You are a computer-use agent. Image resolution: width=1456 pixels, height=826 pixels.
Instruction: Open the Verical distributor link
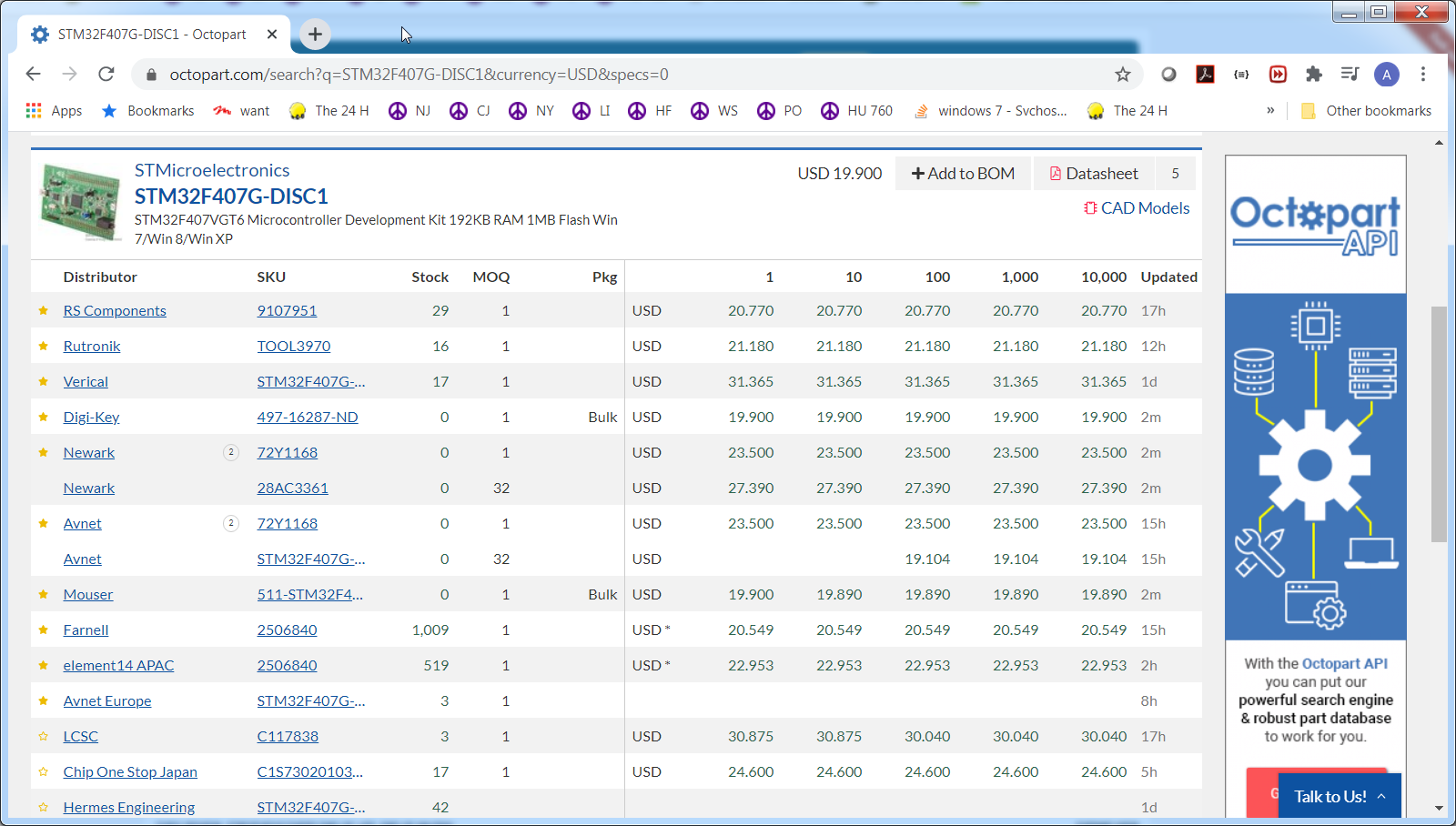86,382
